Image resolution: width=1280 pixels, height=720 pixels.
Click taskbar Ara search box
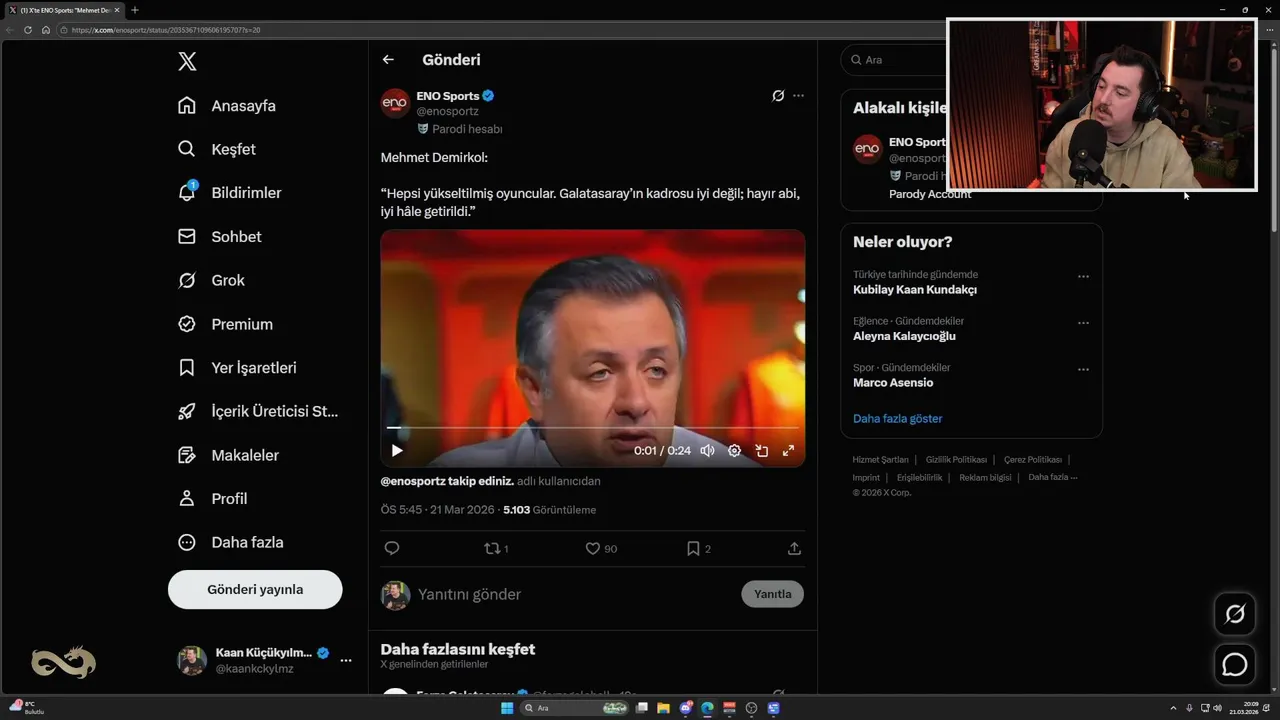tap(575, 708)
